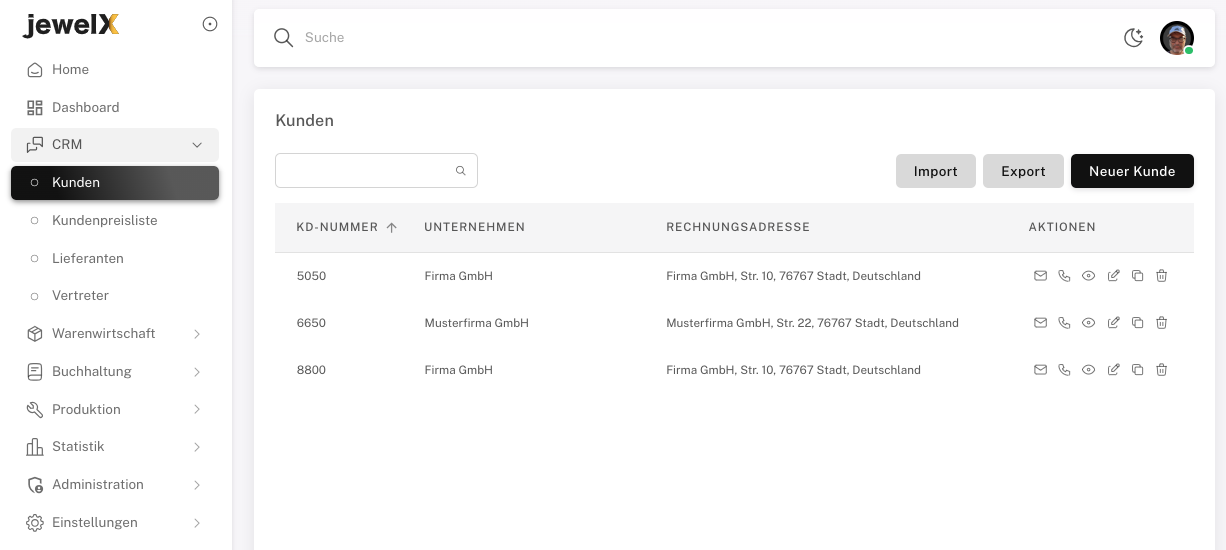Click the Neuer Kunde button

coord(1132,171)
